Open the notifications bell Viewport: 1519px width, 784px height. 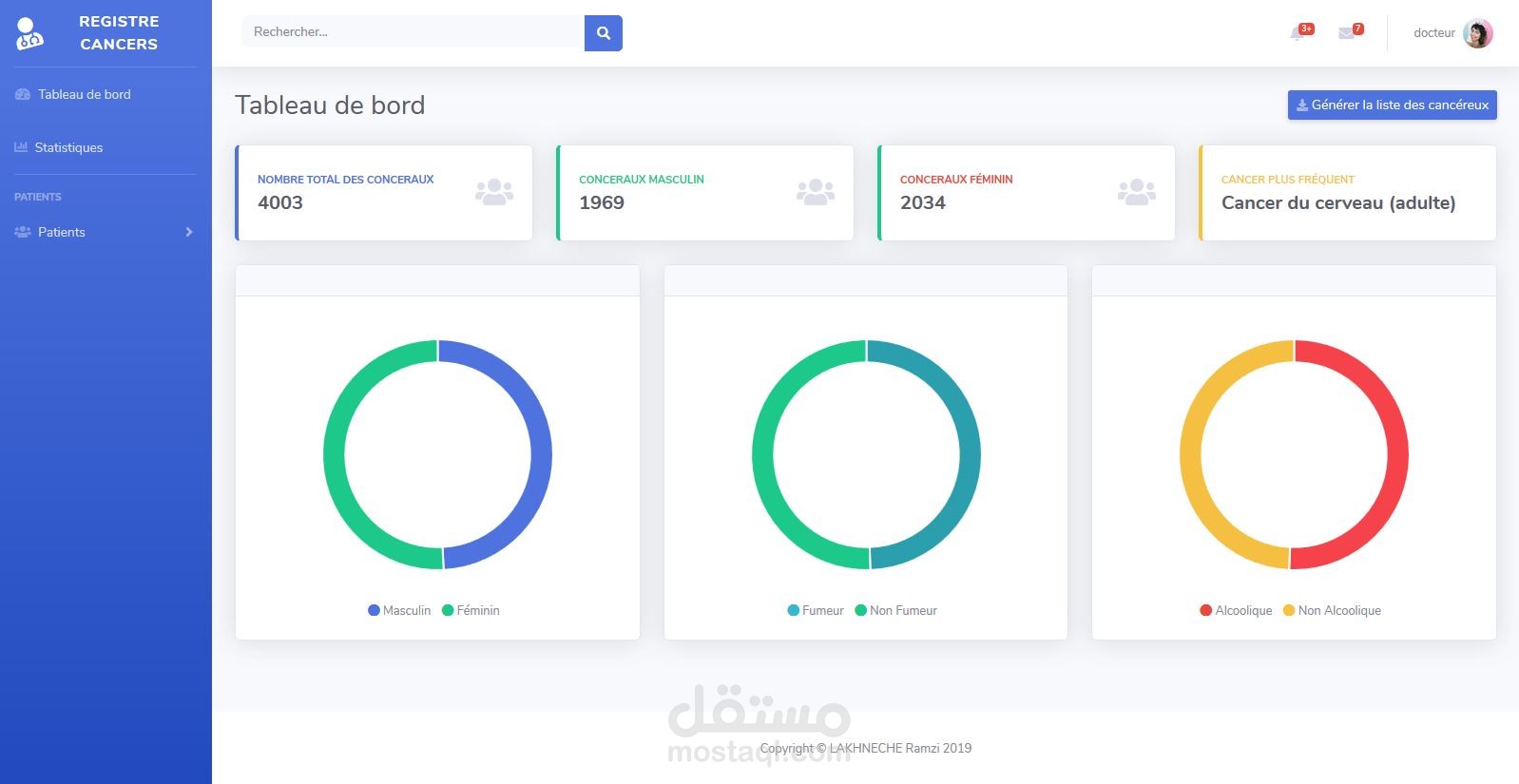pyautogui.click(x=1297, y=34)
